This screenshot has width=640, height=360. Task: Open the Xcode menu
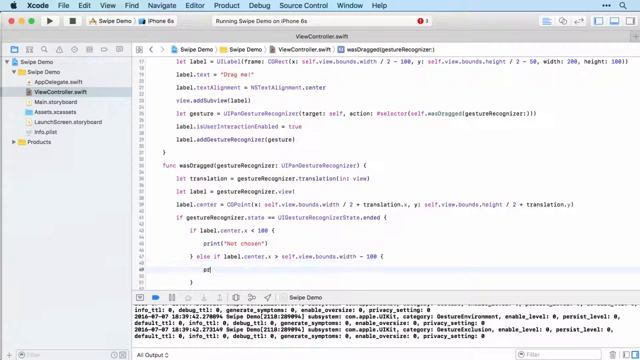click(x=38, y=6)
